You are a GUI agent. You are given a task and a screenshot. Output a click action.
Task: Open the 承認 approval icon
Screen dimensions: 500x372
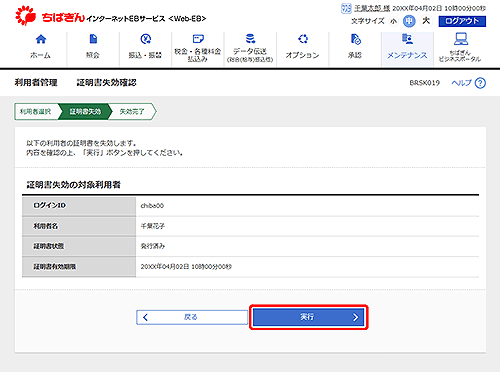coord(355,39)
